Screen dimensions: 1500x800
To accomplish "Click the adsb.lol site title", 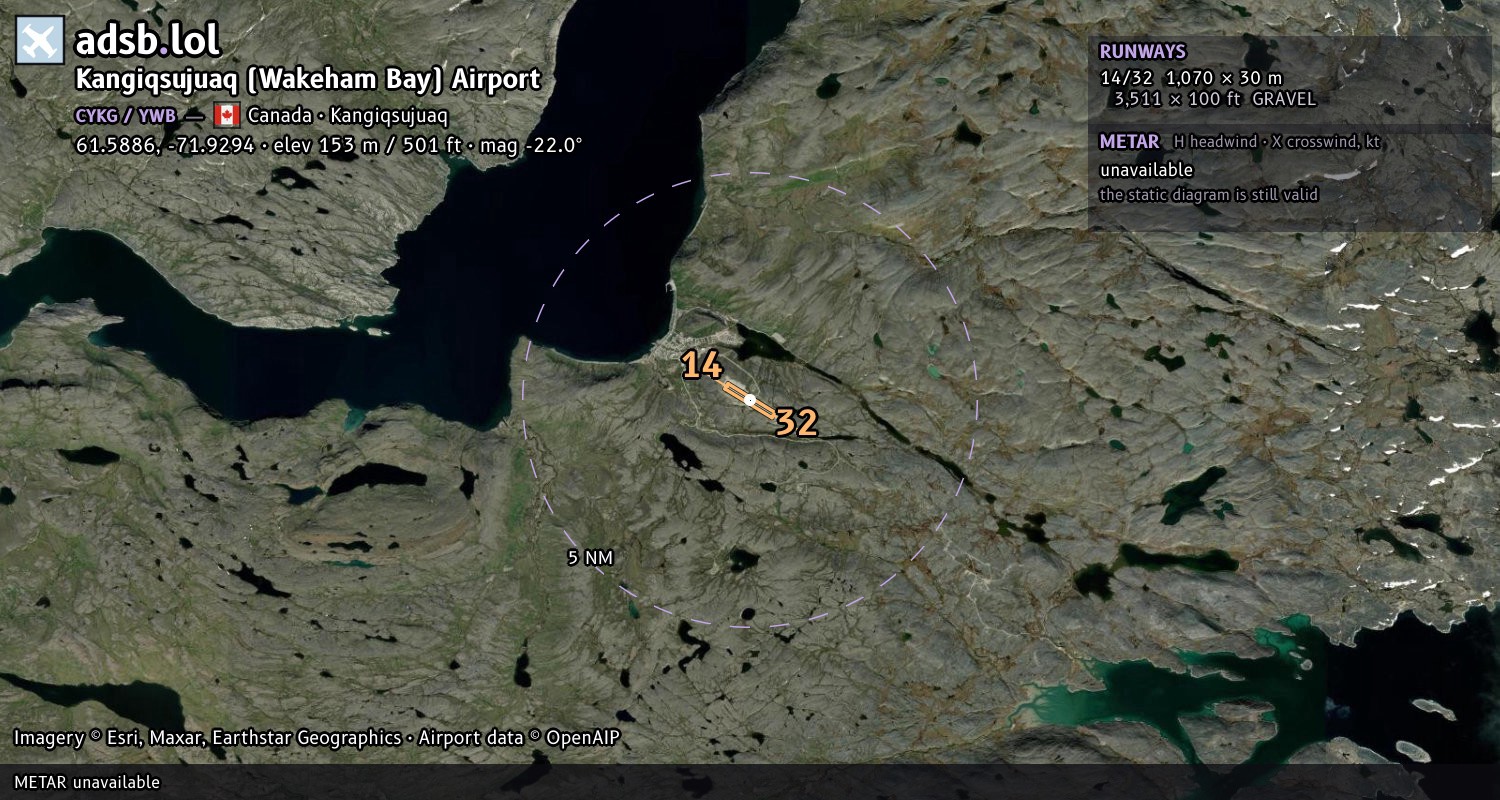I will 148,41.
